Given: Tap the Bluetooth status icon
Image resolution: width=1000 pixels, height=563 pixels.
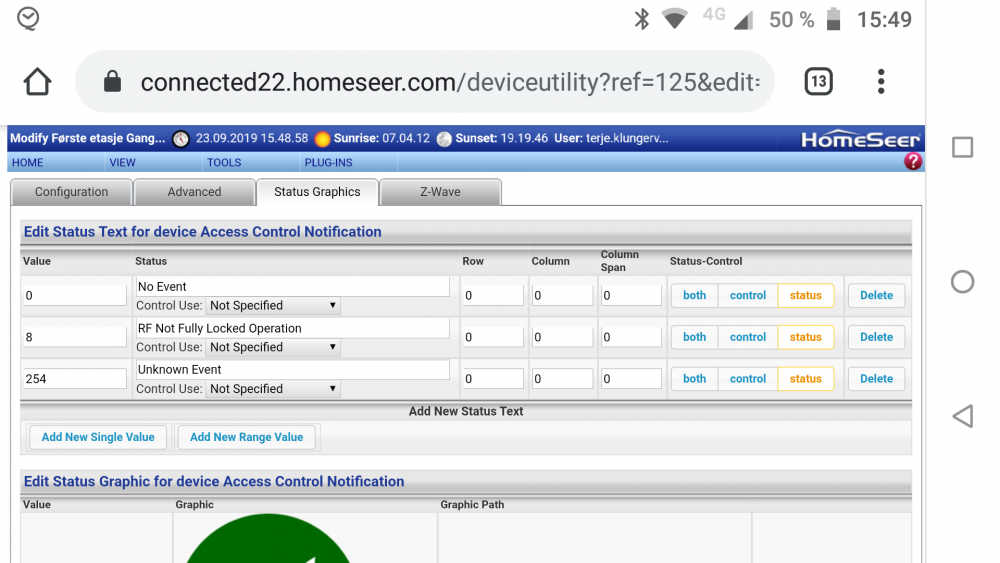Looking at the screenshot, I should pos(642,19).
